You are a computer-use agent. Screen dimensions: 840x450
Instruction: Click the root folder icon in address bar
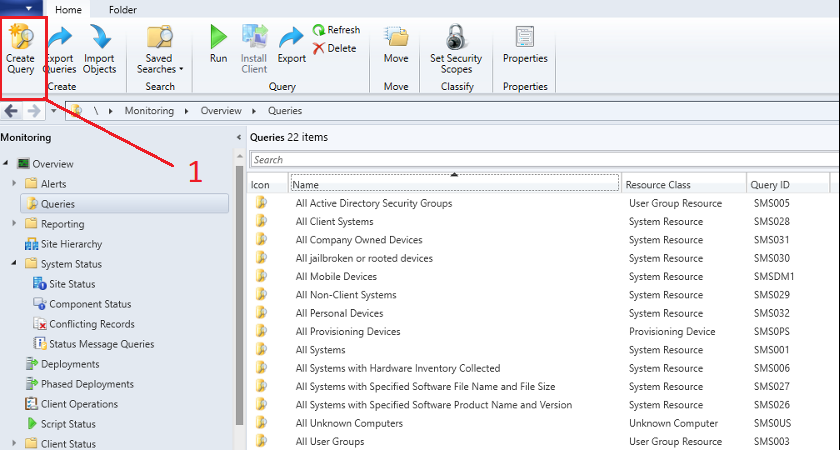76,111
